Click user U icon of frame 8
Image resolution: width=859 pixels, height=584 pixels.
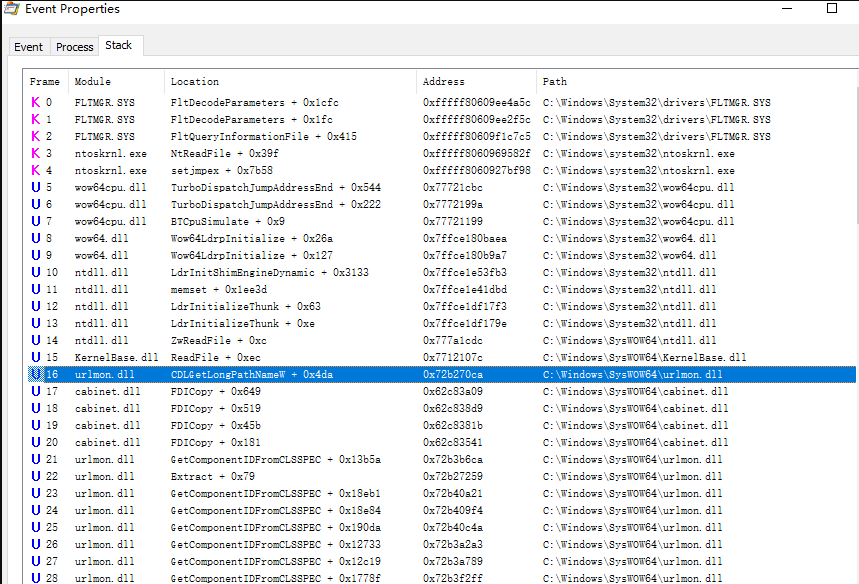(36, 238)
